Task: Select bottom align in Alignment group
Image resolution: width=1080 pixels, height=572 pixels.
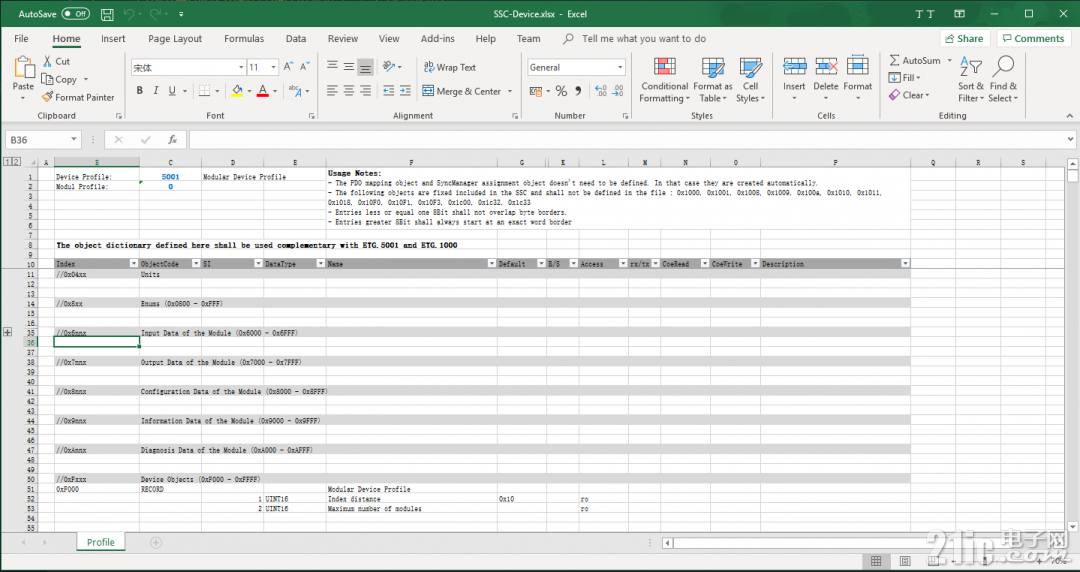Action: 366,66
